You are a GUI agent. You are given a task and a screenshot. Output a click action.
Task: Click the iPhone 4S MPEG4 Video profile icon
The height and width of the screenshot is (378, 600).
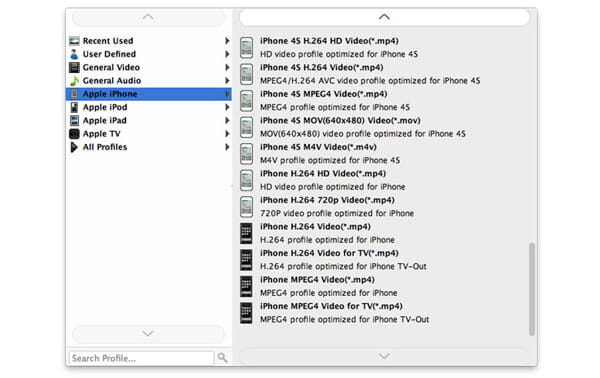click(246, 100)
